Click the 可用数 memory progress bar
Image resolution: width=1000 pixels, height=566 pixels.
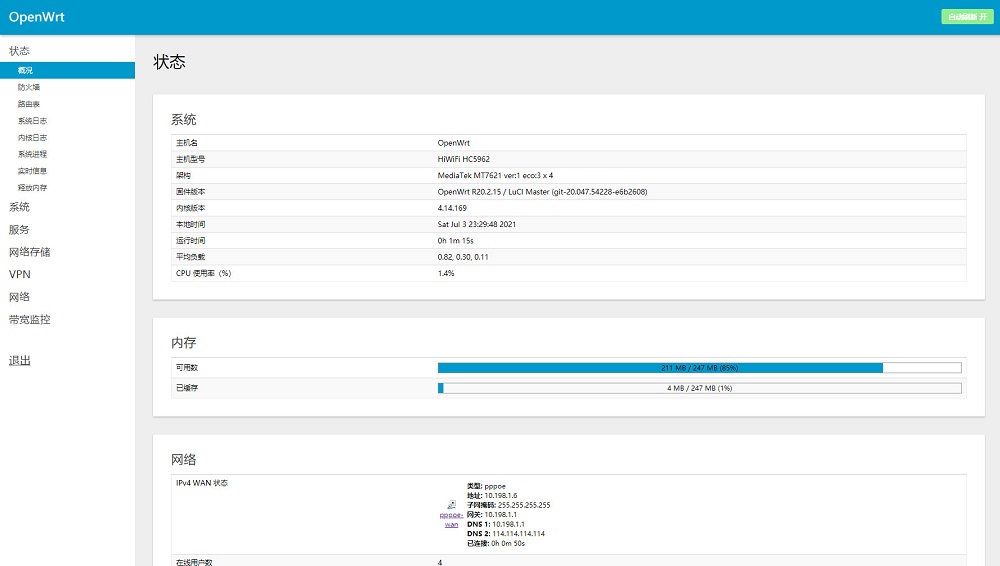tap(700, 368)
